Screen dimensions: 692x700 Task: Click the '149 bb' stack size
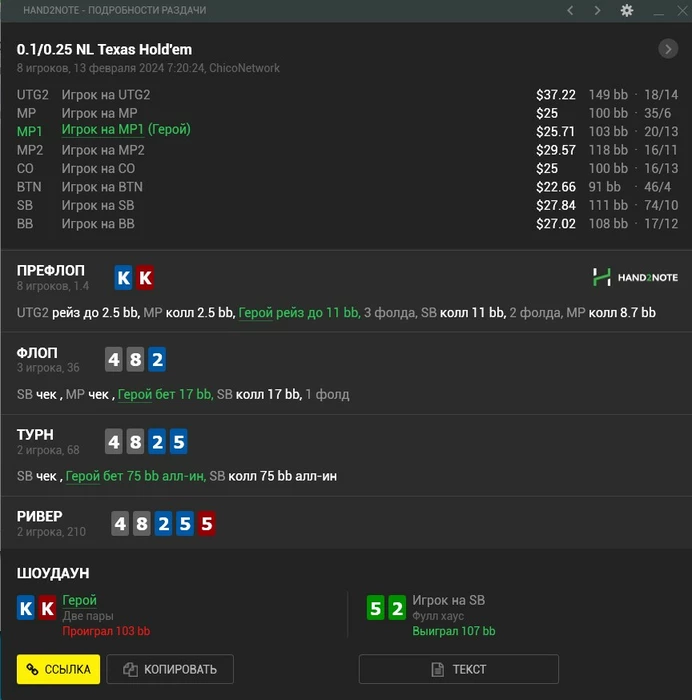point(608,95)
